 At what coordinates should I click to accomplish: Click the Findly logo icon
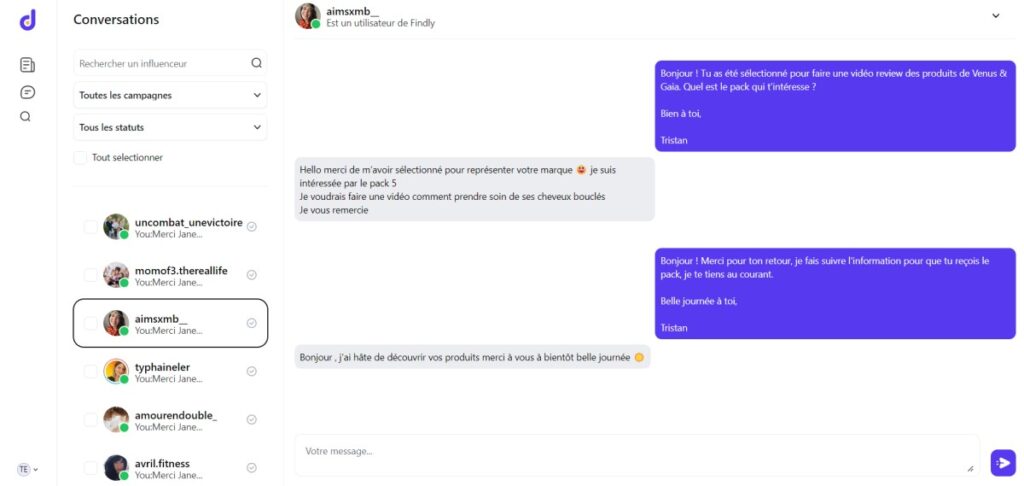tap(27, 19)
